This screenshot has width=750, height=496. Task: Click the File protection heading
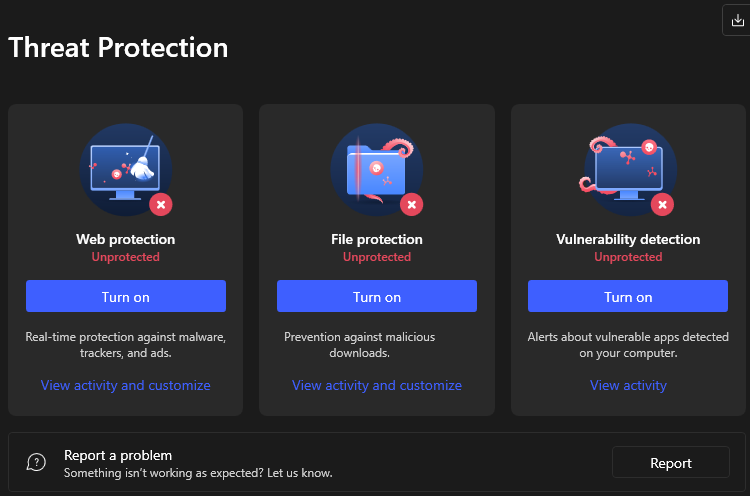(377, 239)
